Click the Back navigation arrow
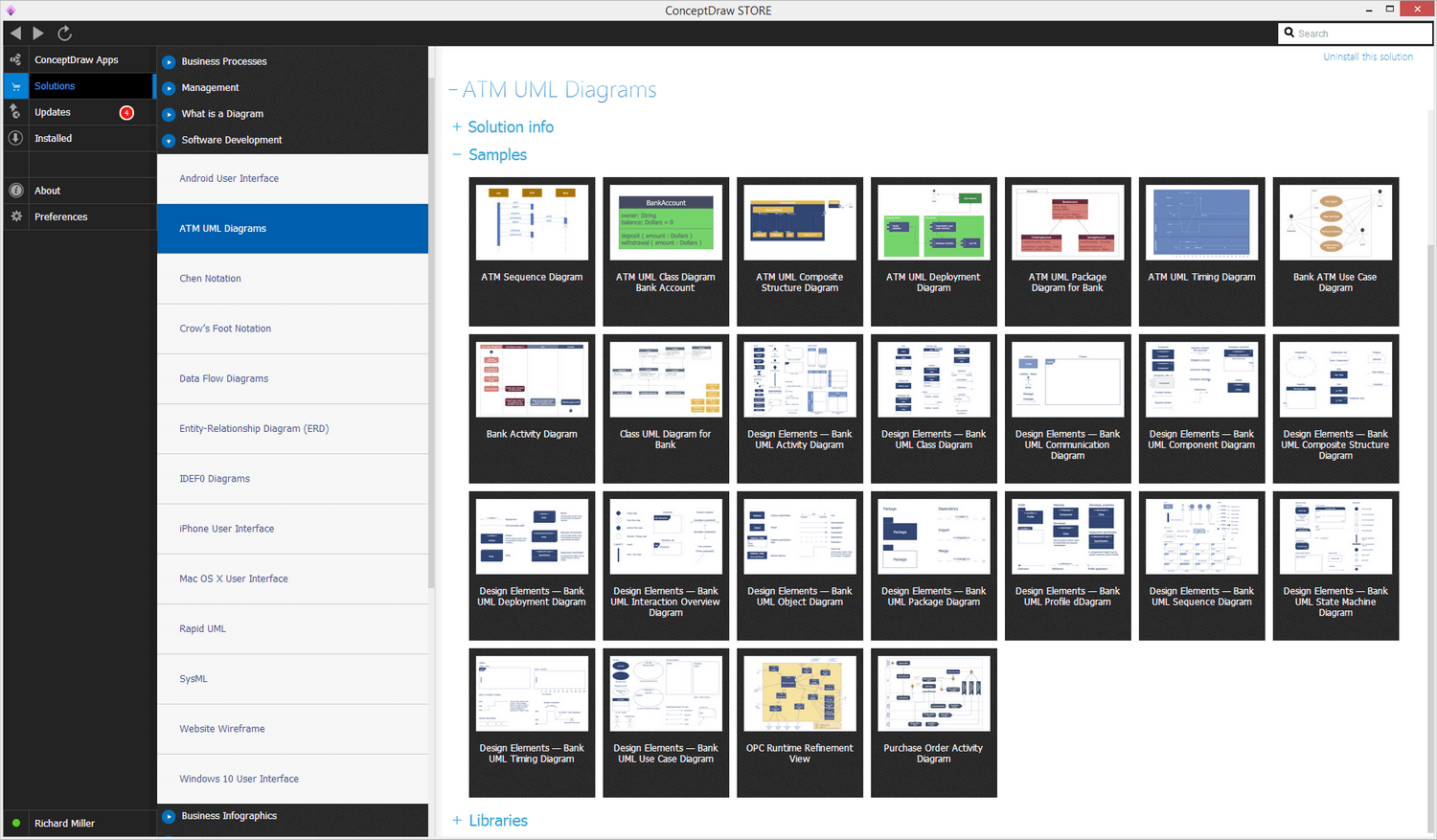1437x840 pixels. (x=15, y=33)
